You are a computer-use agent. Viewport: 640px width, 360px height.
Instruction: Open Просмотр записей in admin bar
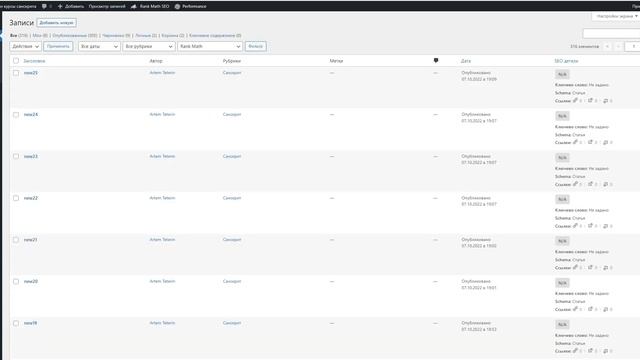click(107, 6)
